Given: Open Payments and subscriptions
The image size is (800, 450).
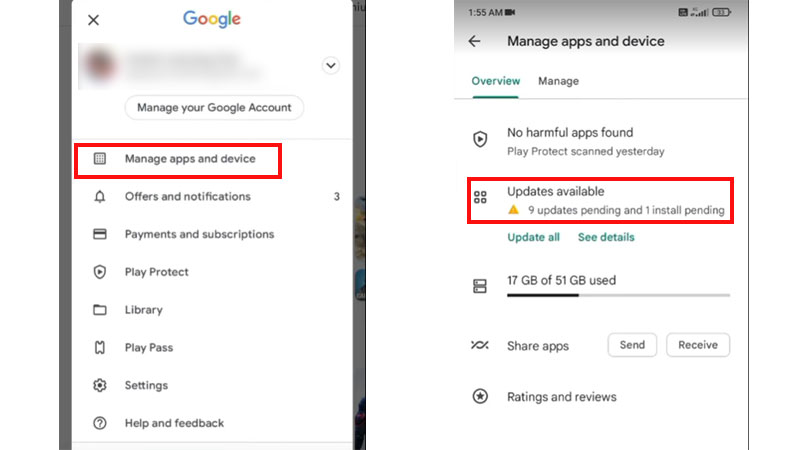Looking at the screenshot, I should (x=199, y=234).
